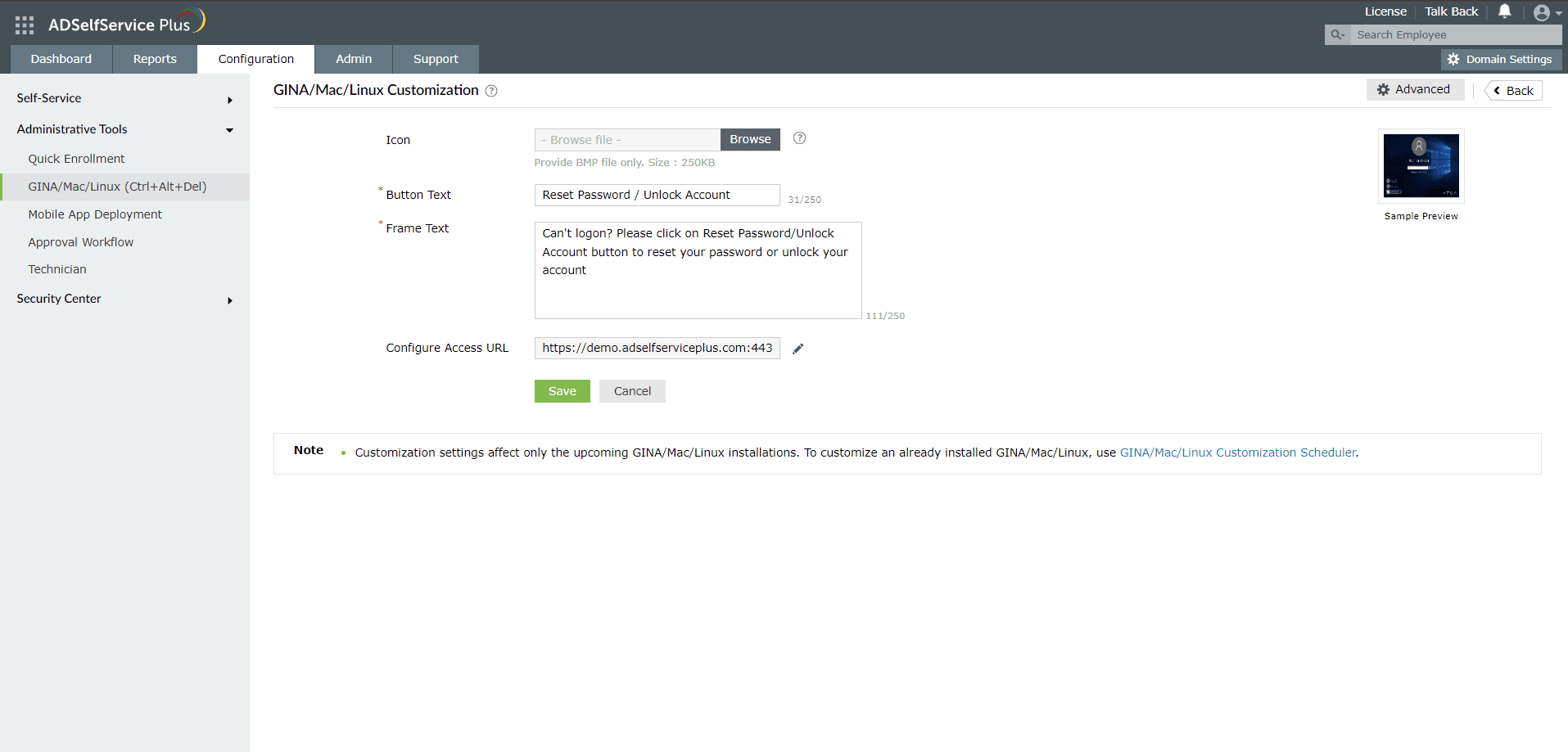The height and width of the screenshot is (752, 1568).
Task: Select GINA/Mac/Linux (Ctrl+Alt+Del) sidebar item
Action: point(124,187)
